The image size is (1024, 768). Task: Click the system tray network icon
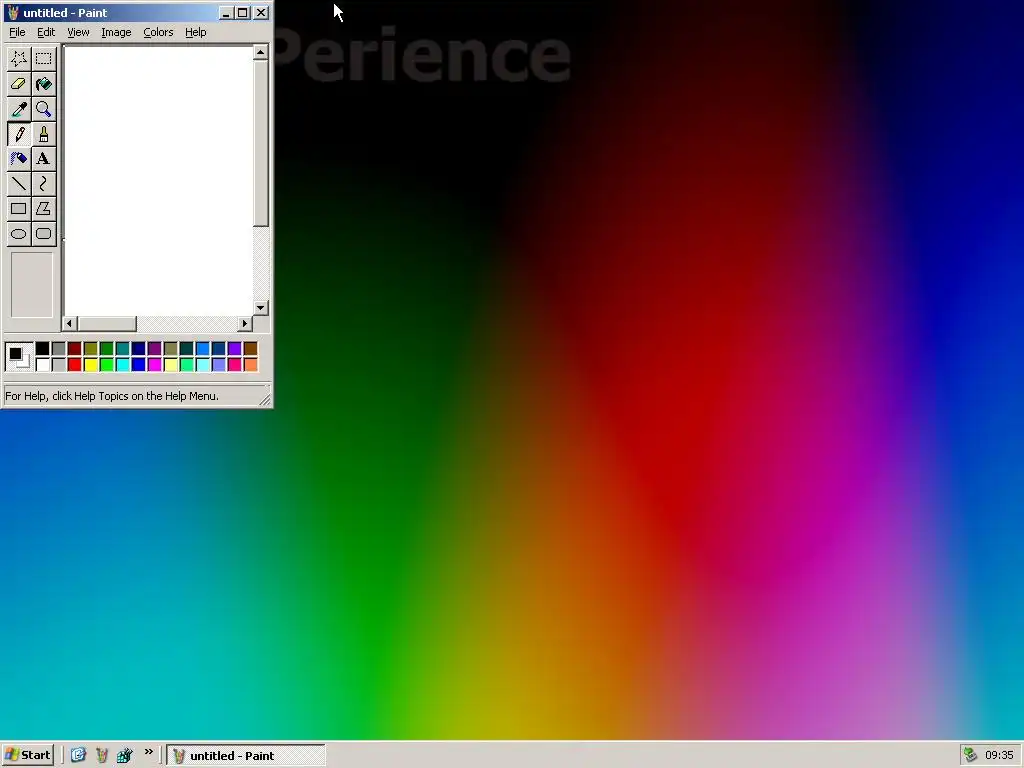[x=970, y=755]
